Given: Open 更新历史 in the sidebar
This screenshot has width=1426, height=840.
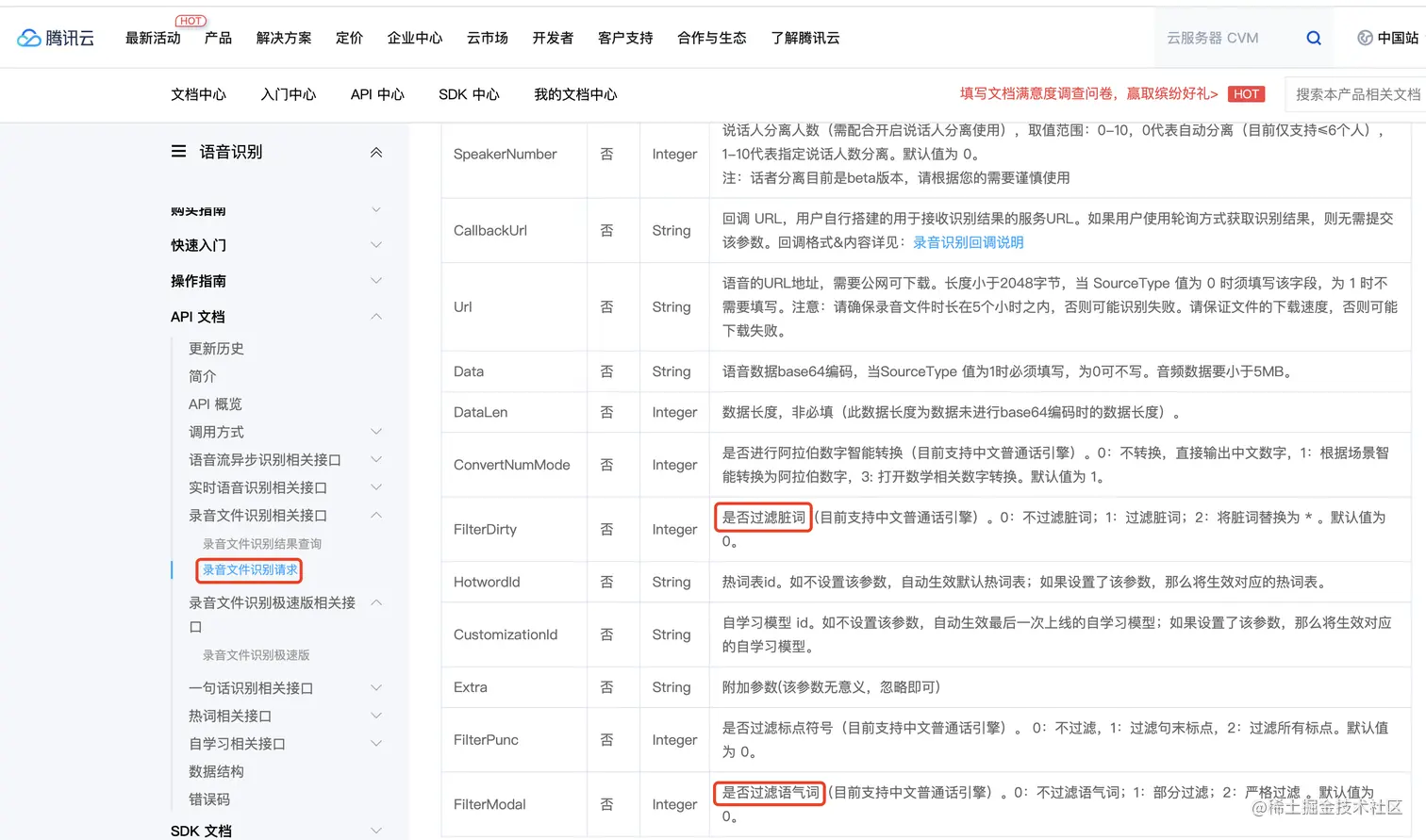Looking at the screenshot, I should (x=216, y=349).
